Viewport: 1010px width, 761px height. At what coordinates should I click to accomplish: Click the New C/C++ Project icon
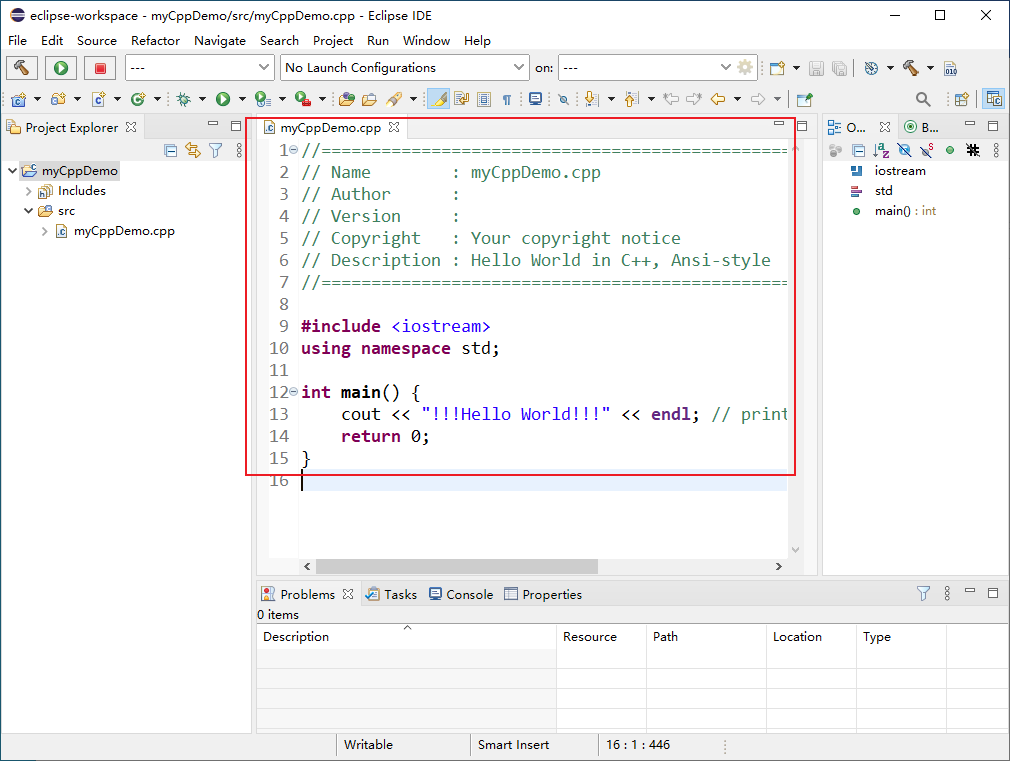tap(19, 99)
